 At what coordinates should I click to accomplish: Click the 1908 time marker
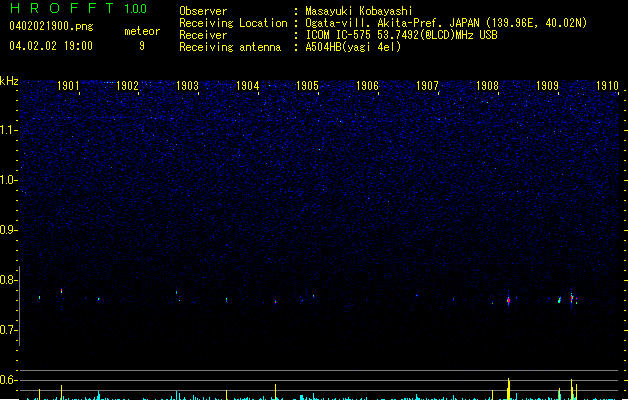pos(487,85)
